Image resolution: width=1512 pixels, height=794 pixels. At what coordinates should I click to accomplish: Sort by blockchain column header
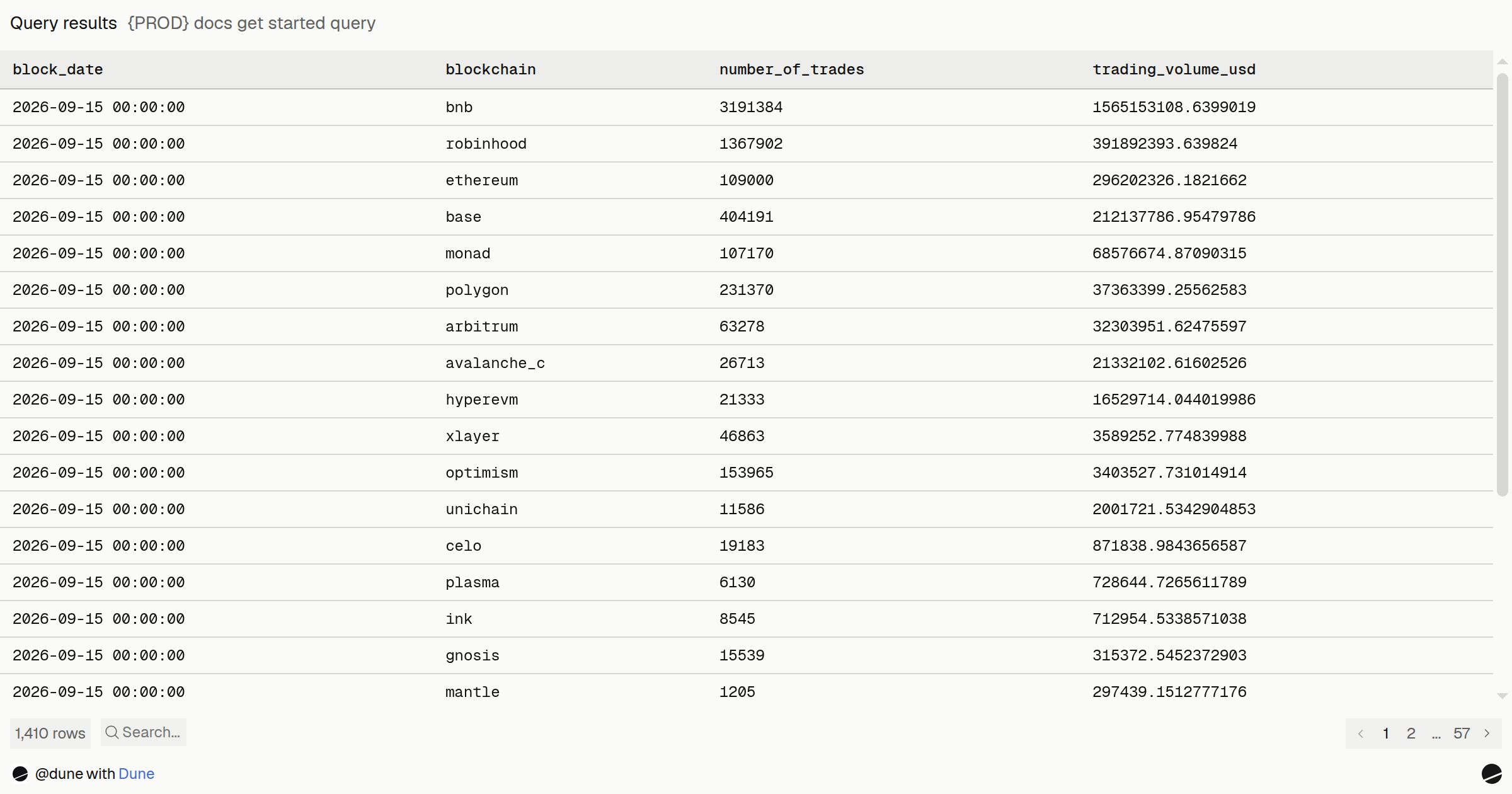(x=491, y=69)
